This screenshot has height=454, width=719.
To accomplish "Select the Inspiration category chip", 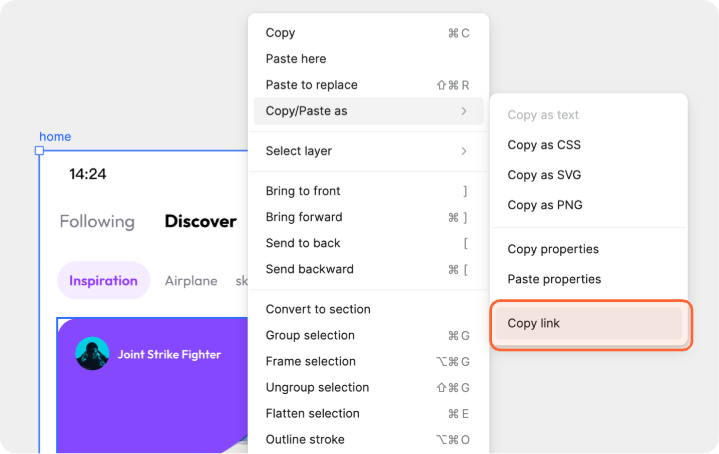I will 103,281.
